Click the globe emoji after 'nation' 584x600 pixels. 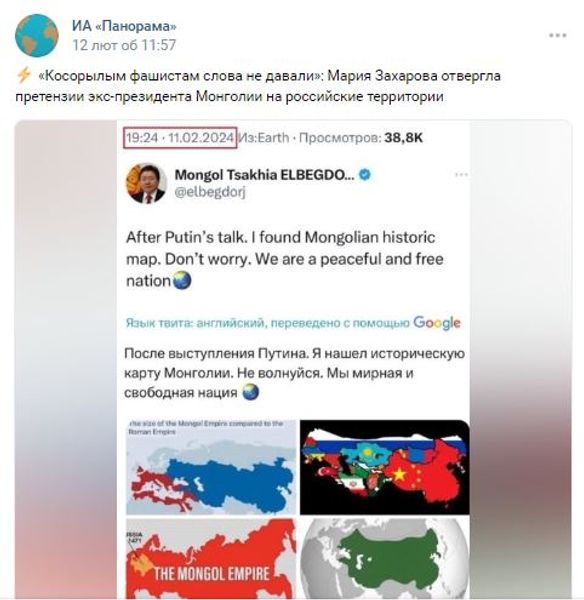coord(182,281)
